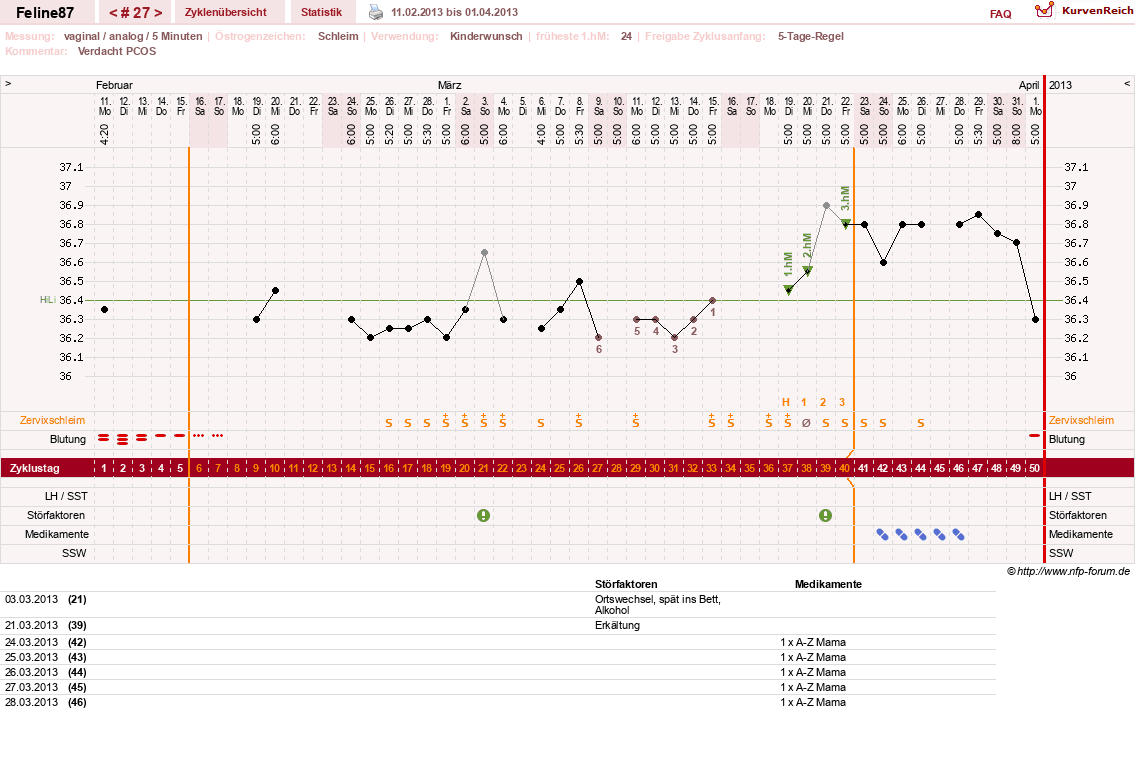
Task: Click the medication pill icon on cycle day 43
Action: pyautogui.click(x=901, y=535)
